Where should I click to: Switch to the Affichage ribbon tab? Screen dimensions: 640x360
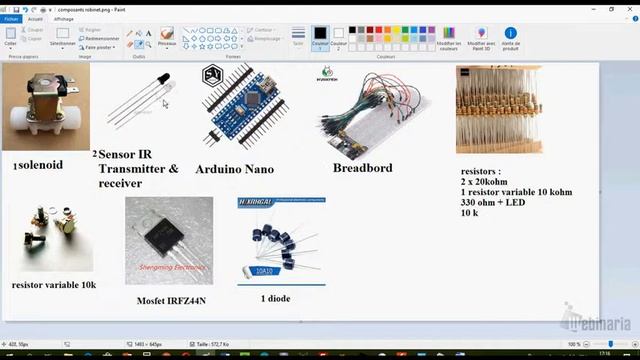pos(64,19)
